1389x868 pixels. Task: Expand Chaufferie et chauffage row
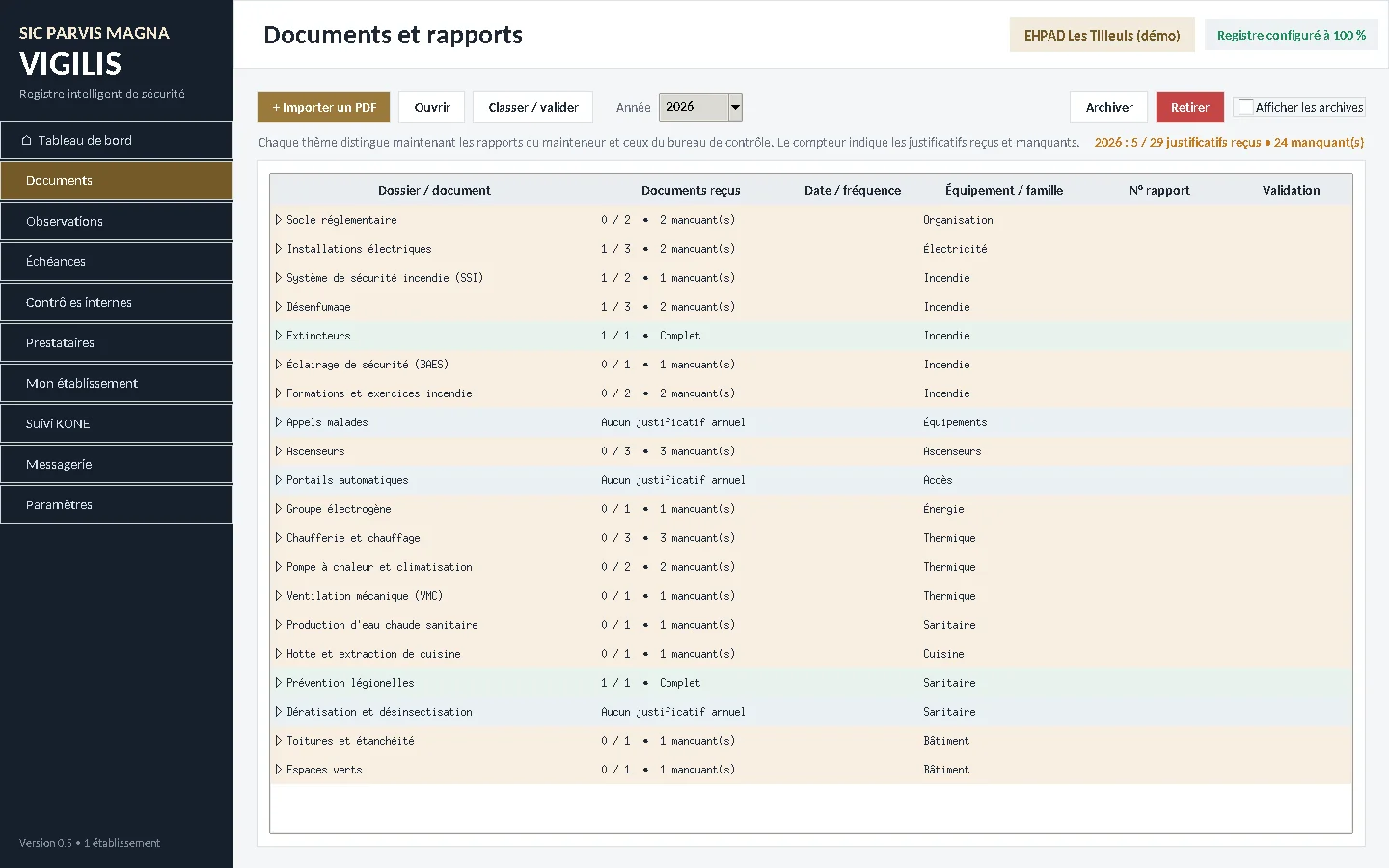click(279, 538)
